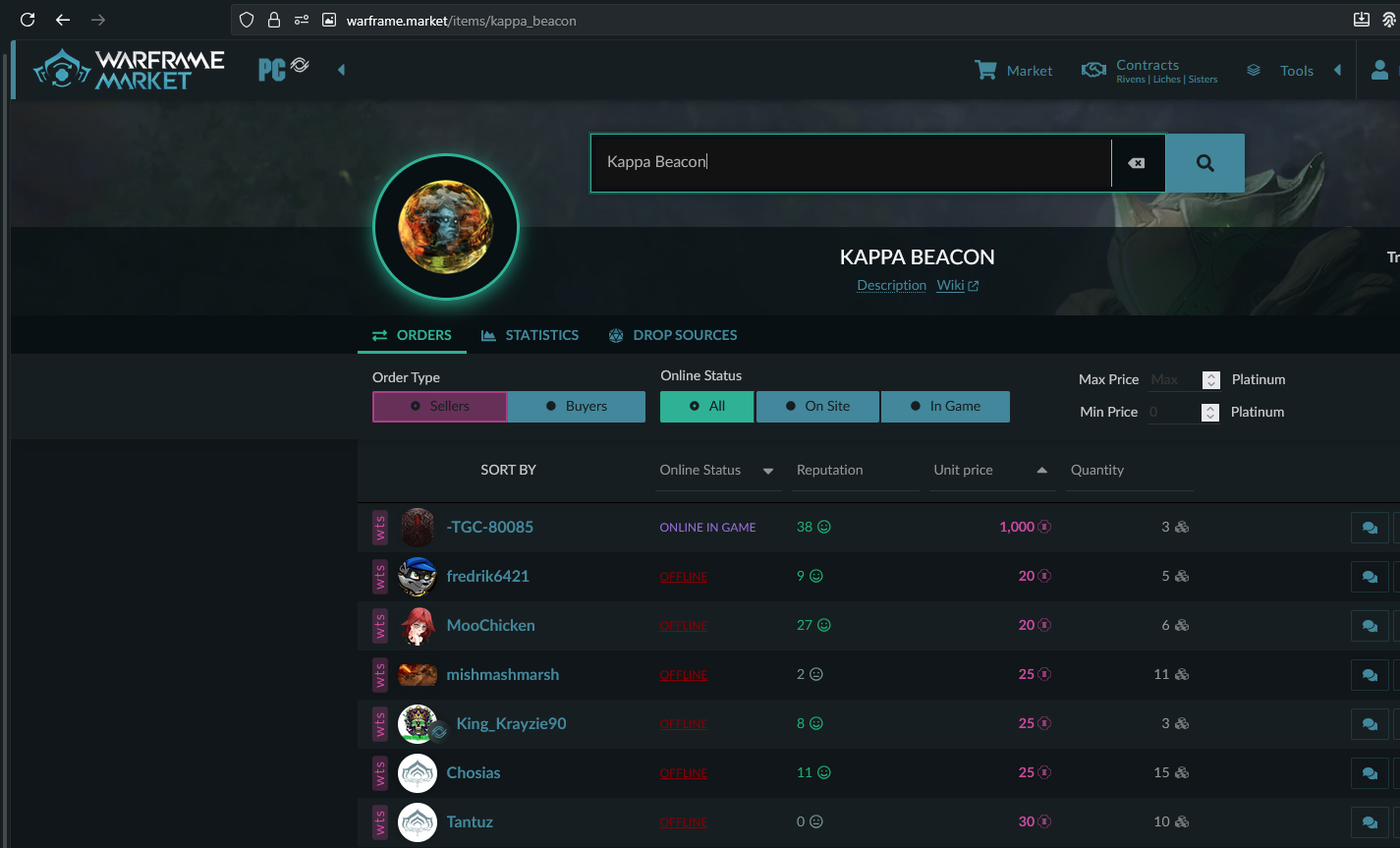Click the Min Price input field
Screen dimensions: 1400x848
coord(1175,412)
